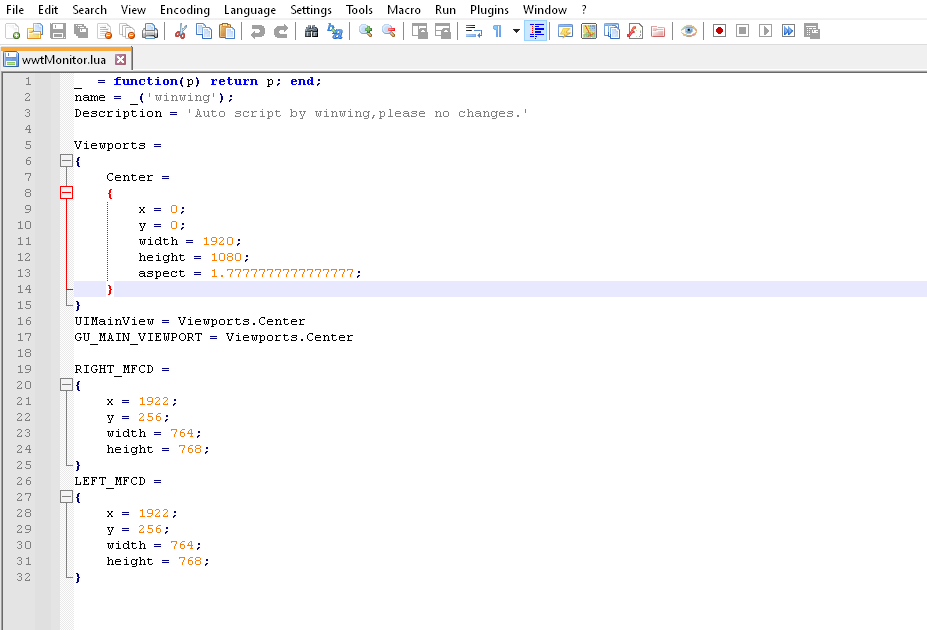Open the ? help menu

[x=584, y=9]
